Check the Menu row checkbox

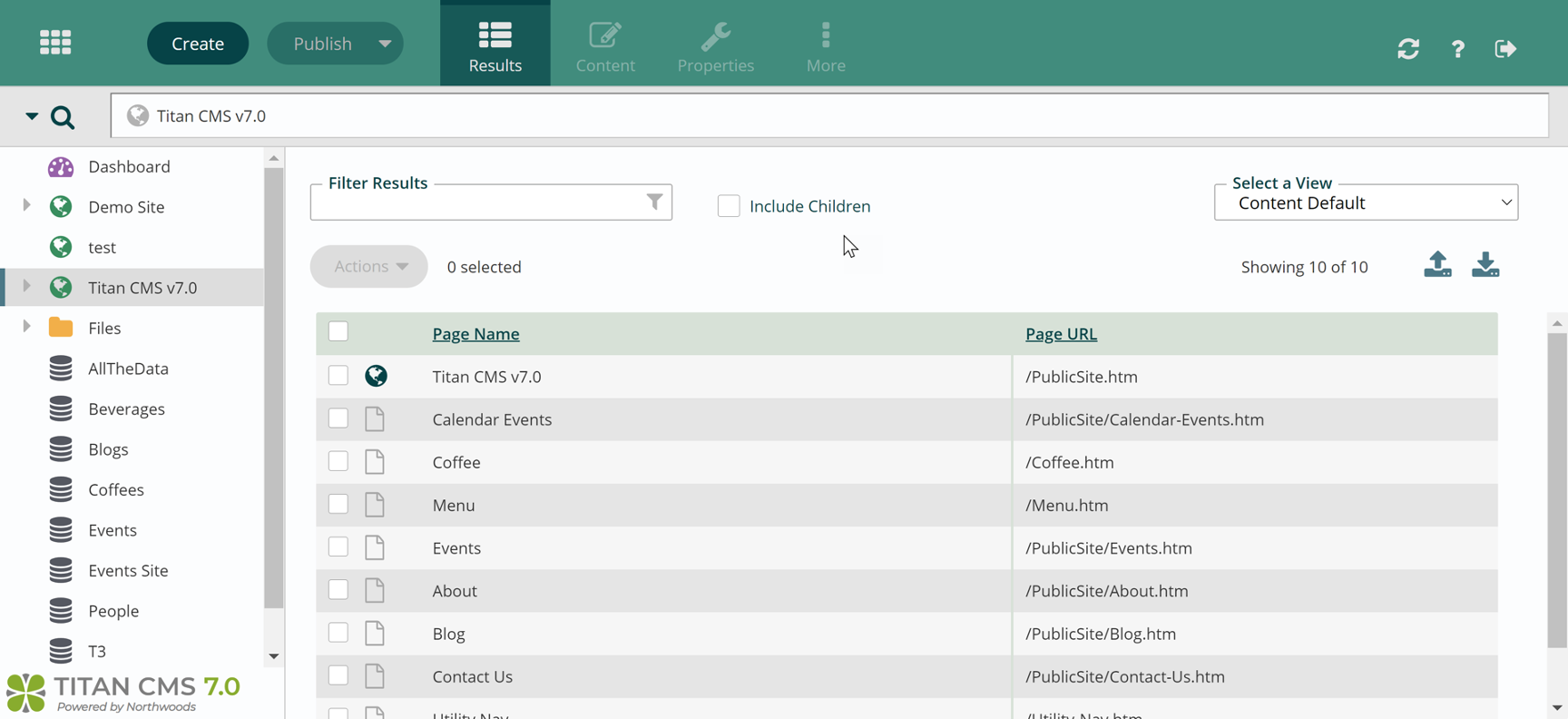[338, 504]
